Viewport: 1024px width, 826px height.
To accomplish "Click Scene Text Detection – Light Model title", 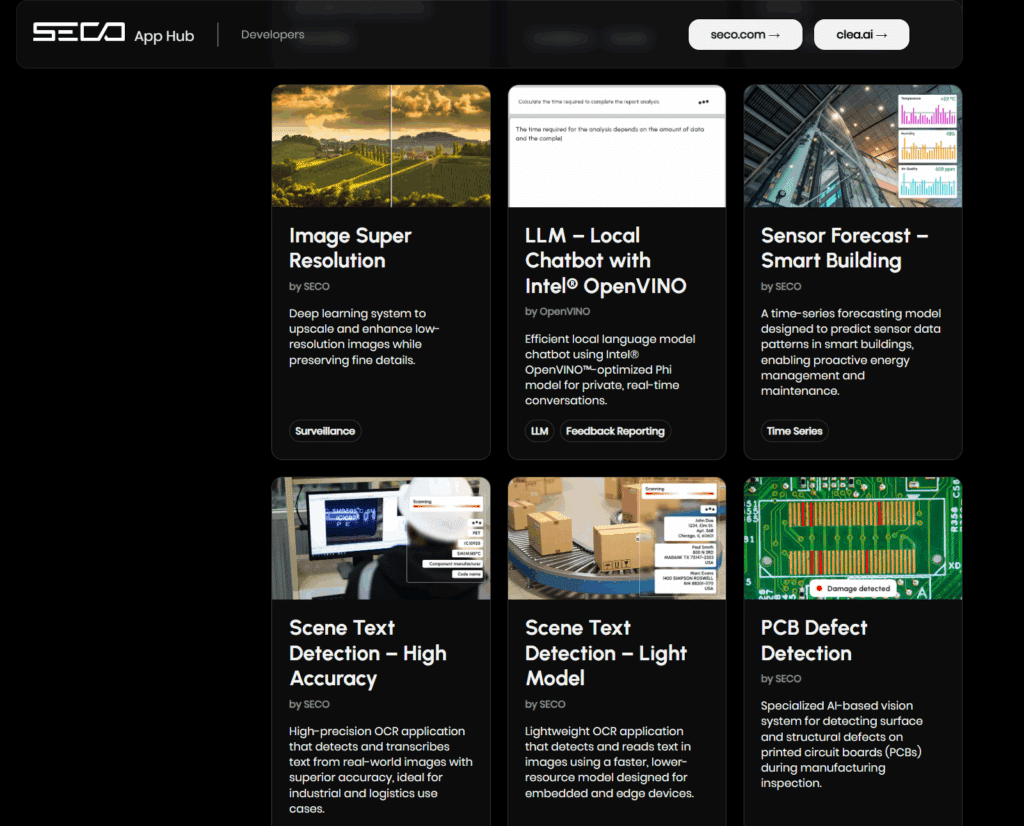I will tap(606, 653).
